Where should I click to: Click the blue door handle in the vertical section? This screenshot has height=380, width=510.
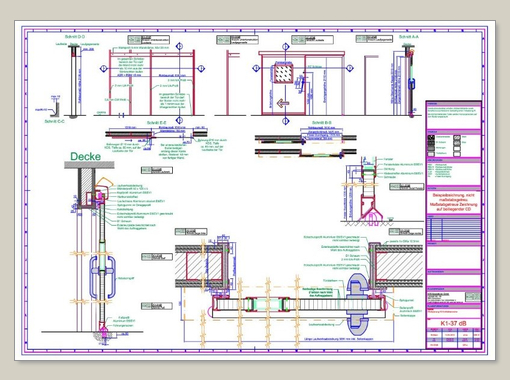(x=102, y=277)
